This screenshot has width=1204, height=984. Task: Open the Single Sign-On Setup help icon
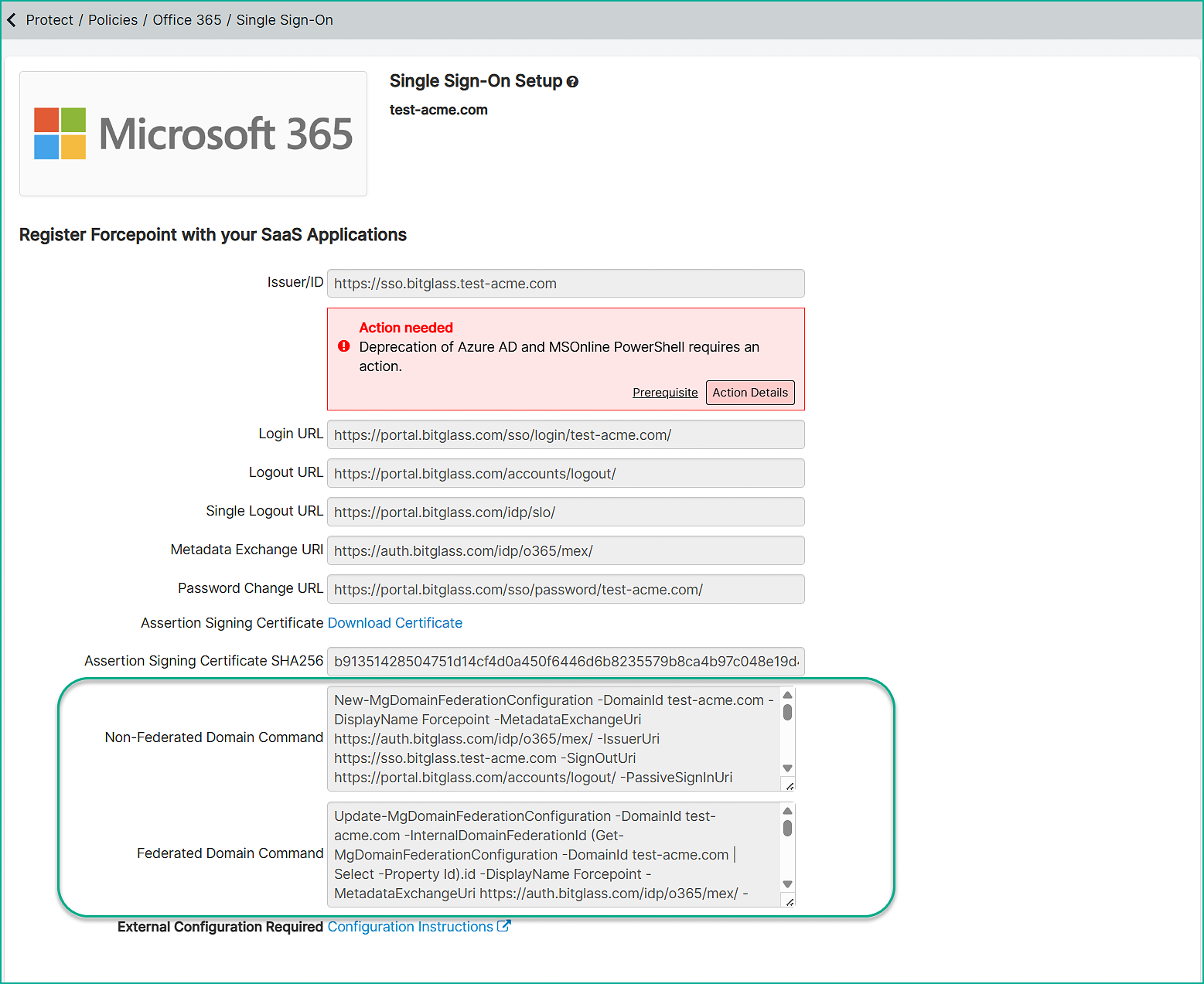572,82
